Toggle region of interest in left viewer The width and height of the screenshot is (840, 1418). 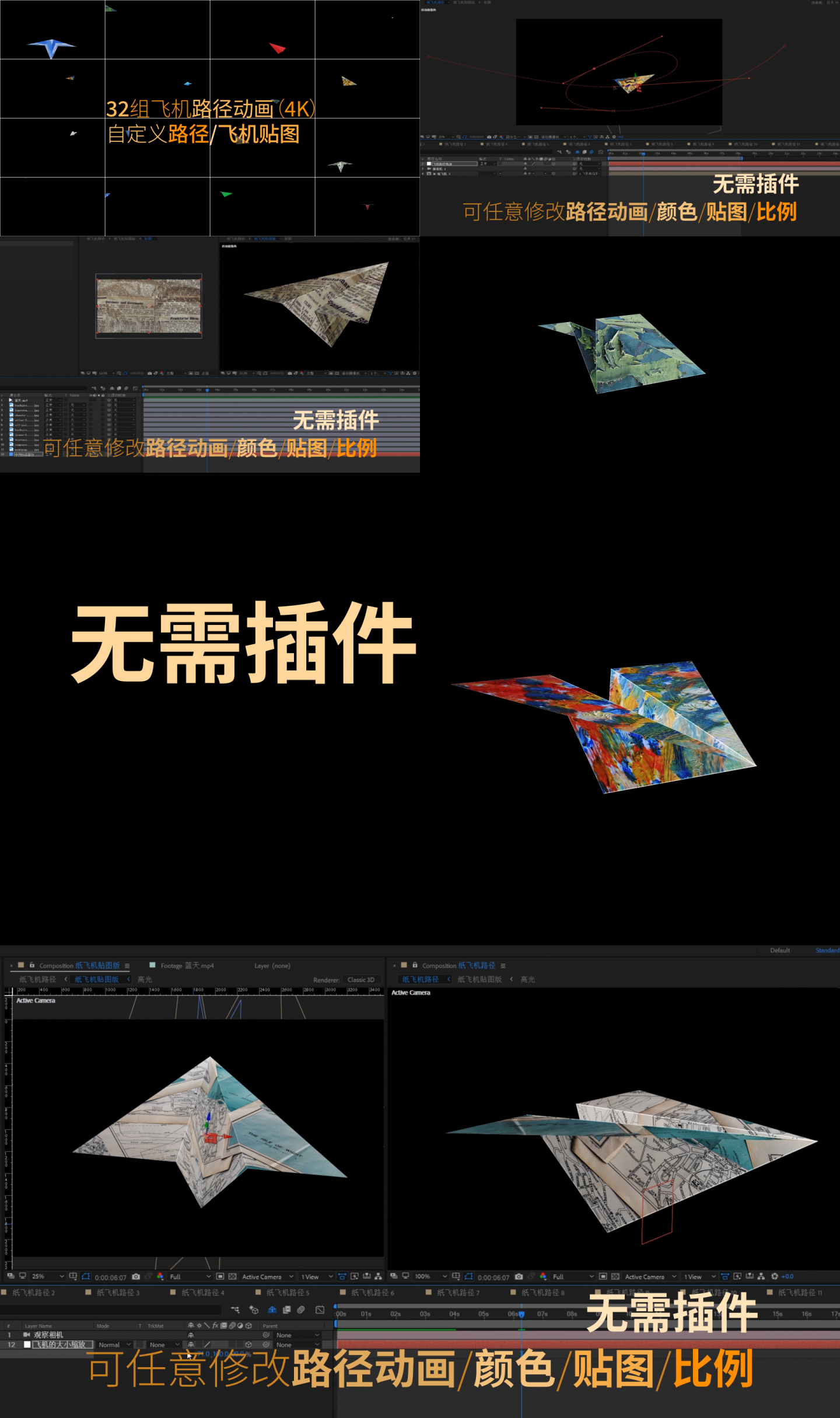[x=220, y=1277]
